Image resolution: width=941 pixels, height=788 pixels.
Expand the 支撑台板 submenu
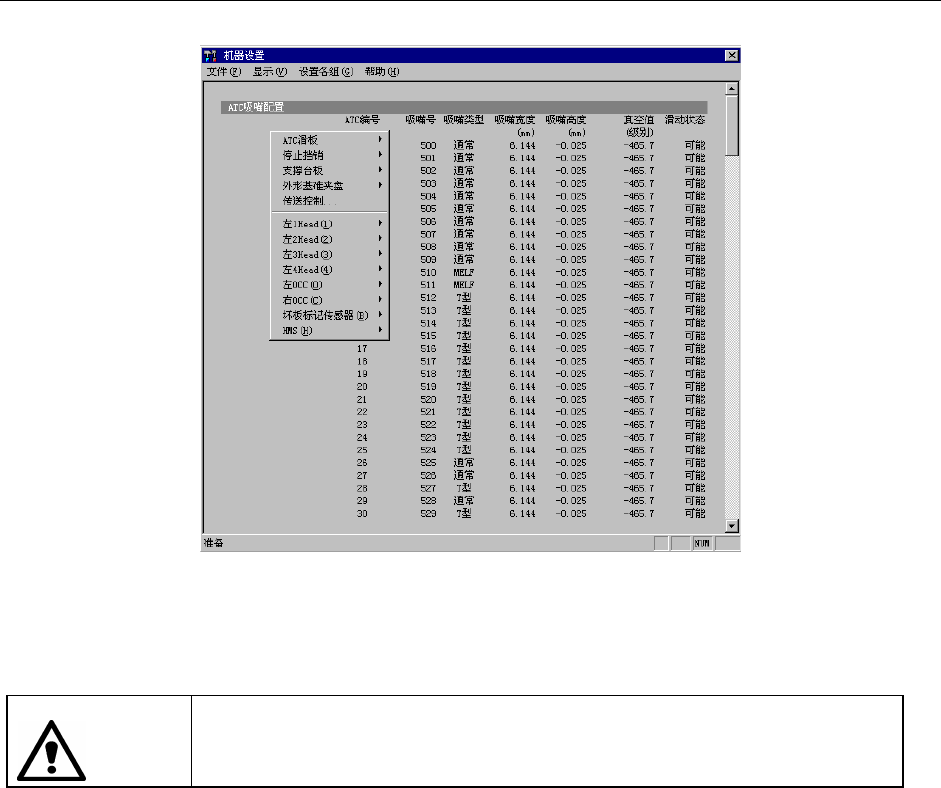329,170
